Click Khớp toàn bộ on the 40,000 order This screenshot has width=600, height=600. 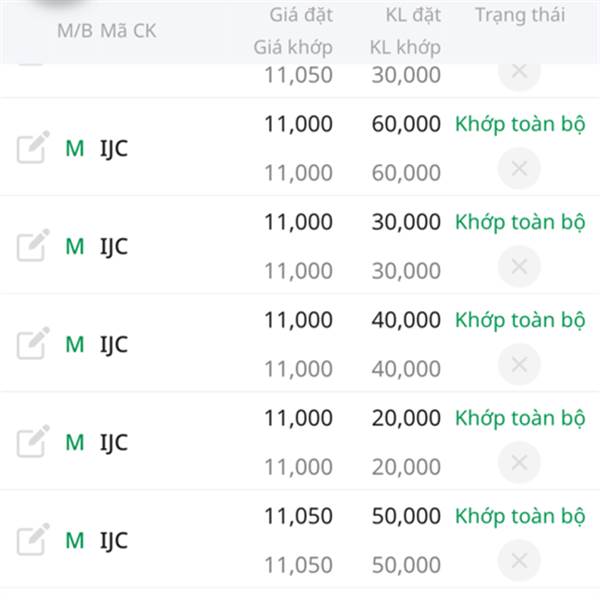(519, 320)
